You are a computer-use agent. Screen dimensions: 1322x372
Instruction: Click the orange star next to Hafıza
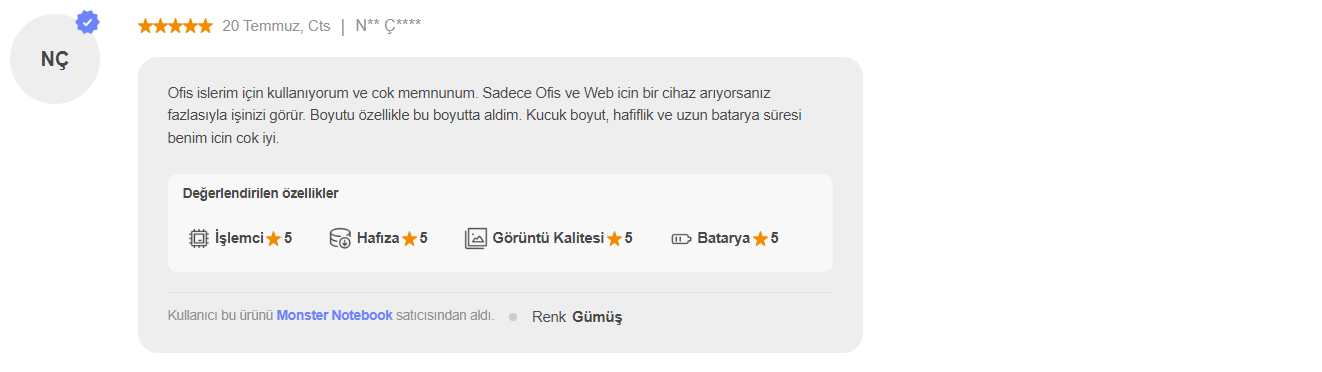pos(409,239)
